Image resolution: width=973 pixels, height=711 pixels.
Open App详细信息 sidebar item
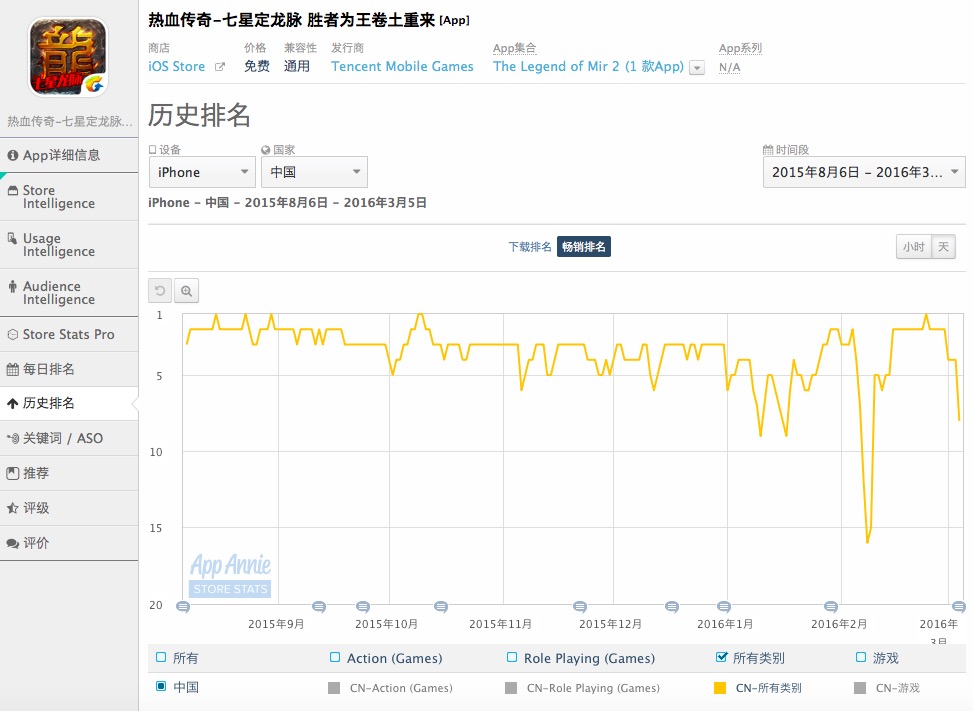pyautogui.click(x=69, y=155)
